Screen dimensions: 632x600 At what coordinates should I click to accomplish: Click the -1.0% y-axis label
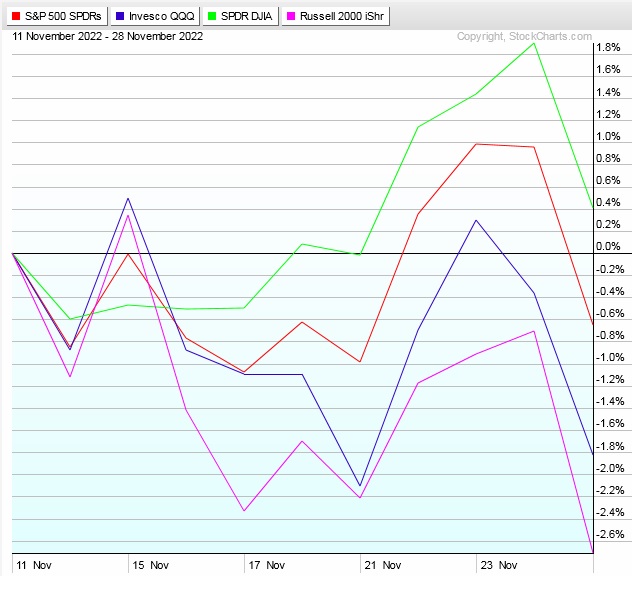(610, 357)
